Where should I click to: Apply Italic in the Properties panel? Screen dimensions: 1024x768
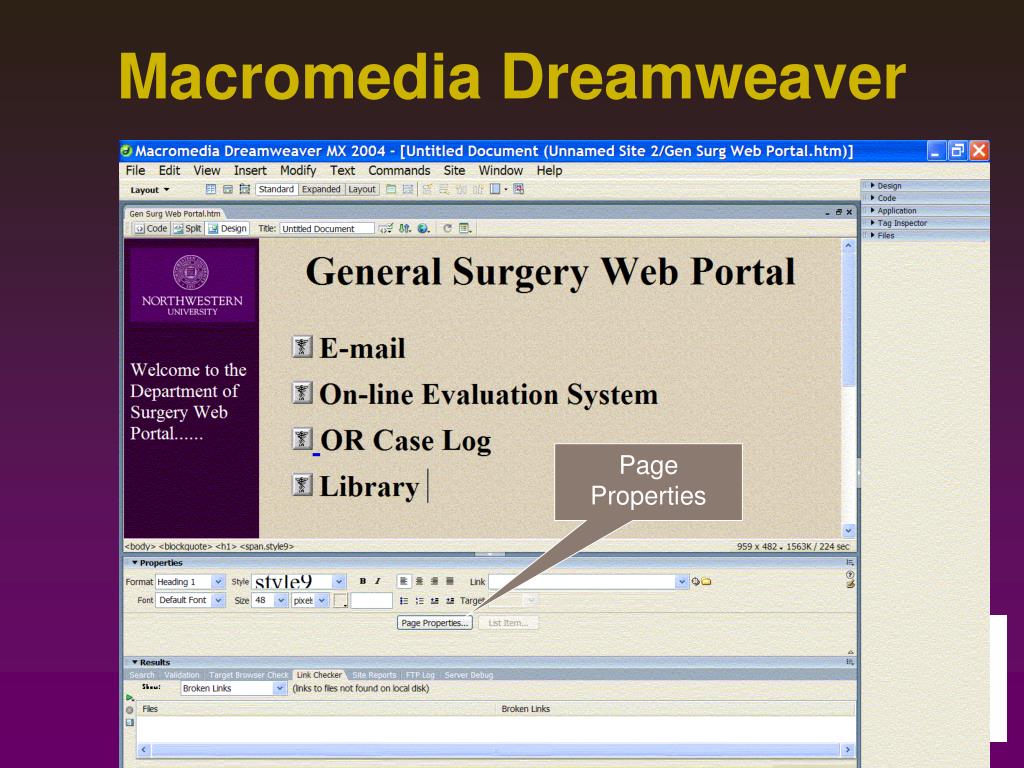(x=377, y=581)
